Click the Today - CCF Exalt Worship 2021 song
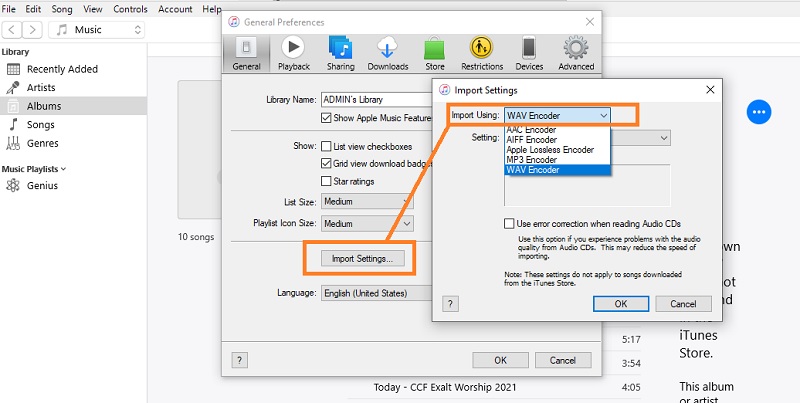800x403 pixels. click(x=445, y=387)
